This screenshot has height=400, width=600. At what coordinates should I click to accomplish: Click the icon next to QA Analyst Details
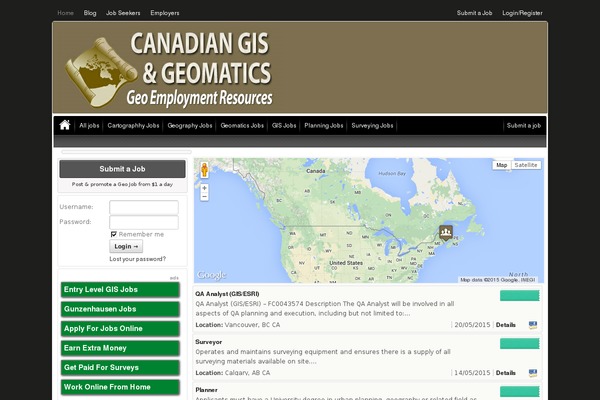533,325
